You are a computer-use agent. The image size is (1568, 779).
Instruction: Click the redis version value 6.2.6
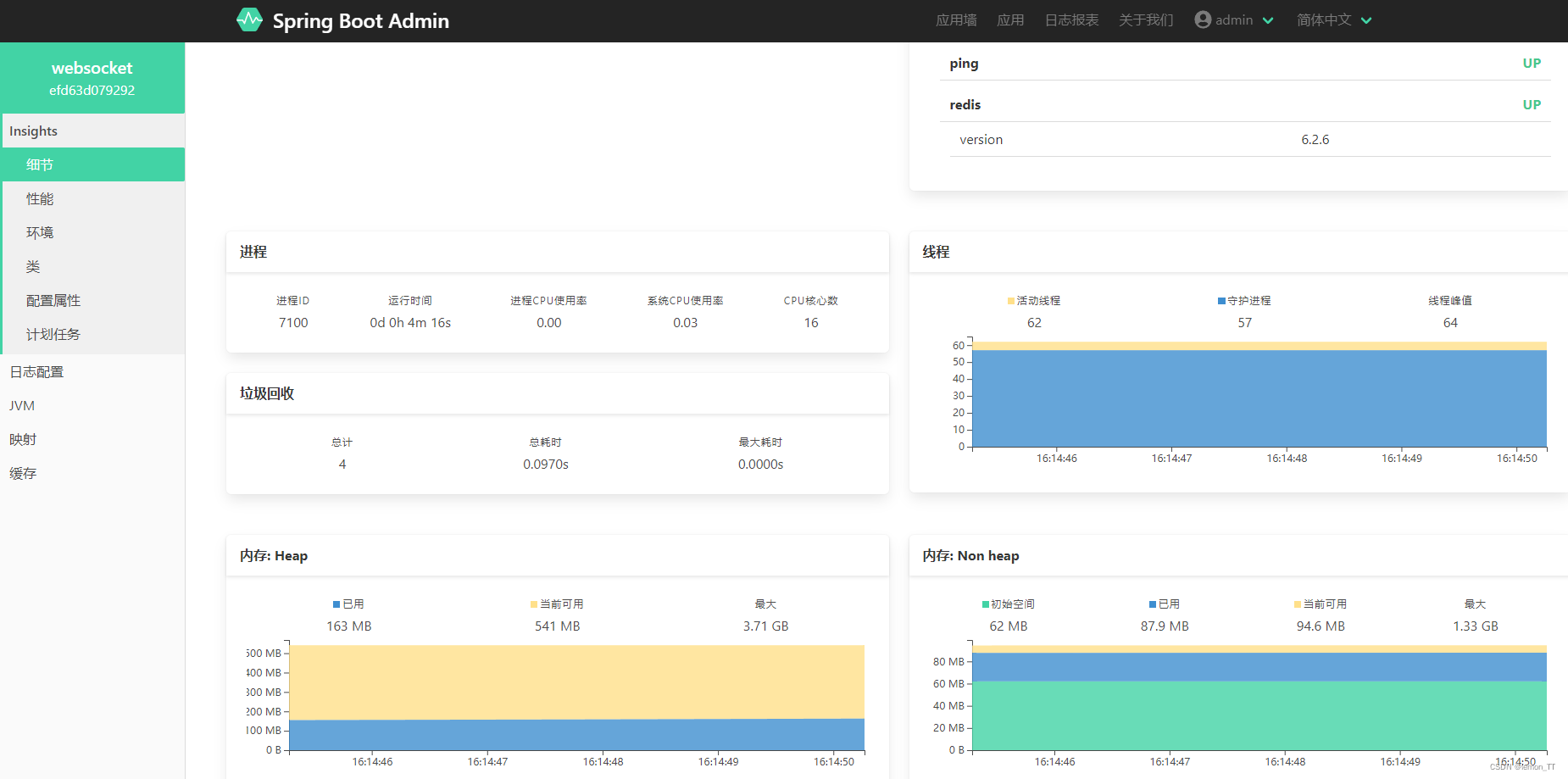[x=1315, y=139]
